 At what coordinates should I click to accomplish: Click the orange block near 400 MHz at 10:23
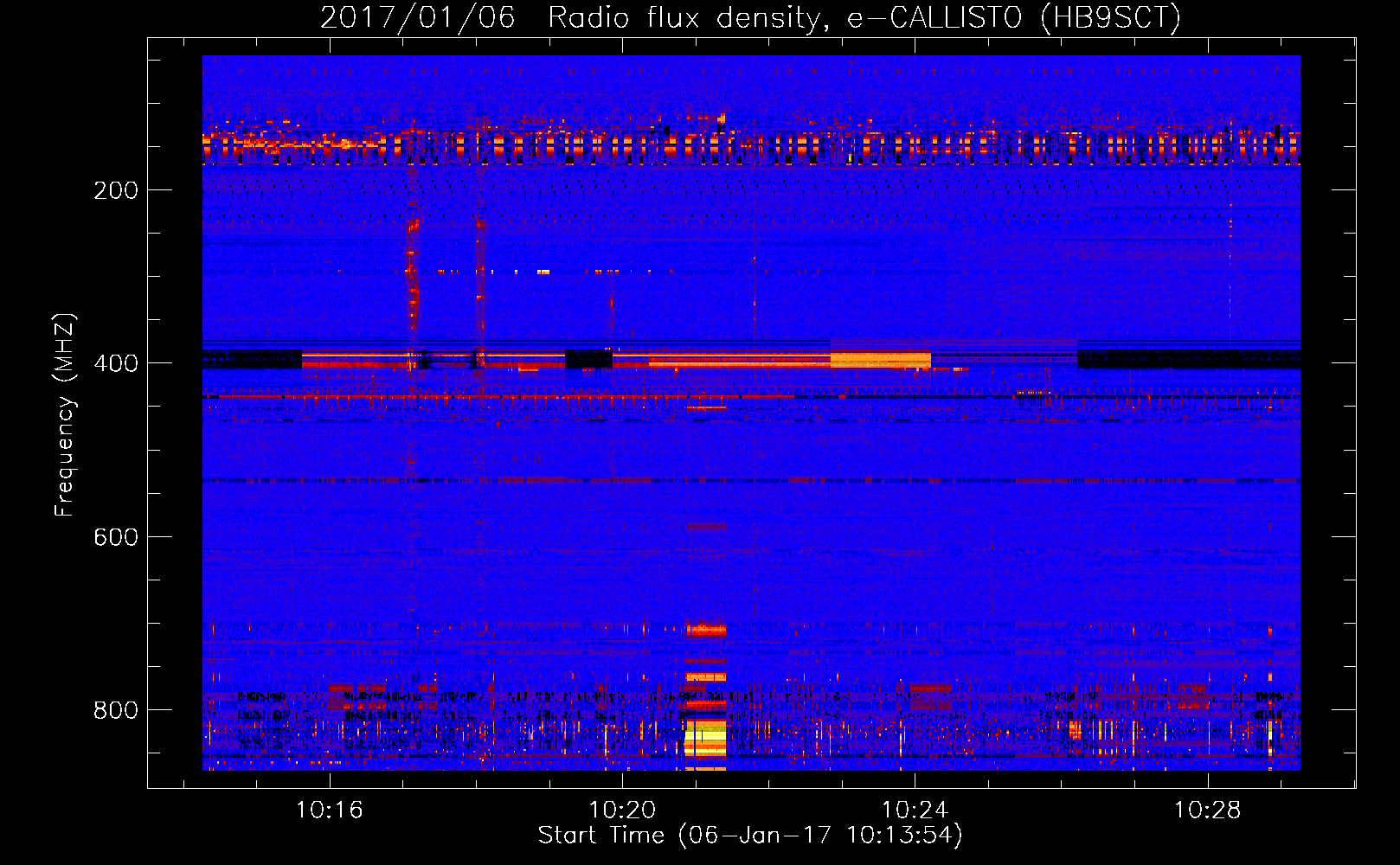[x=880, y=359]
